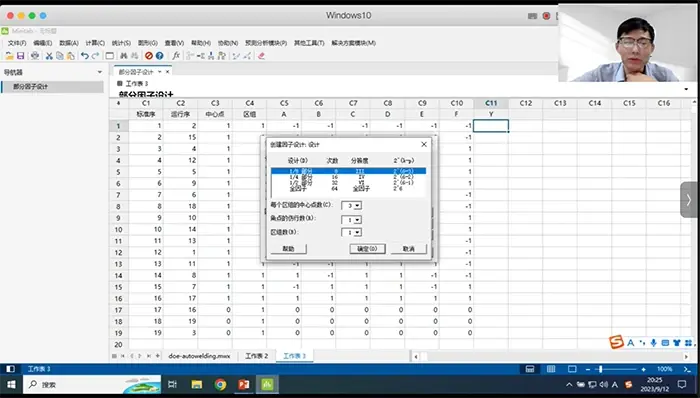
Task: Select the 1/2 部分 design row
Action: 349,183
